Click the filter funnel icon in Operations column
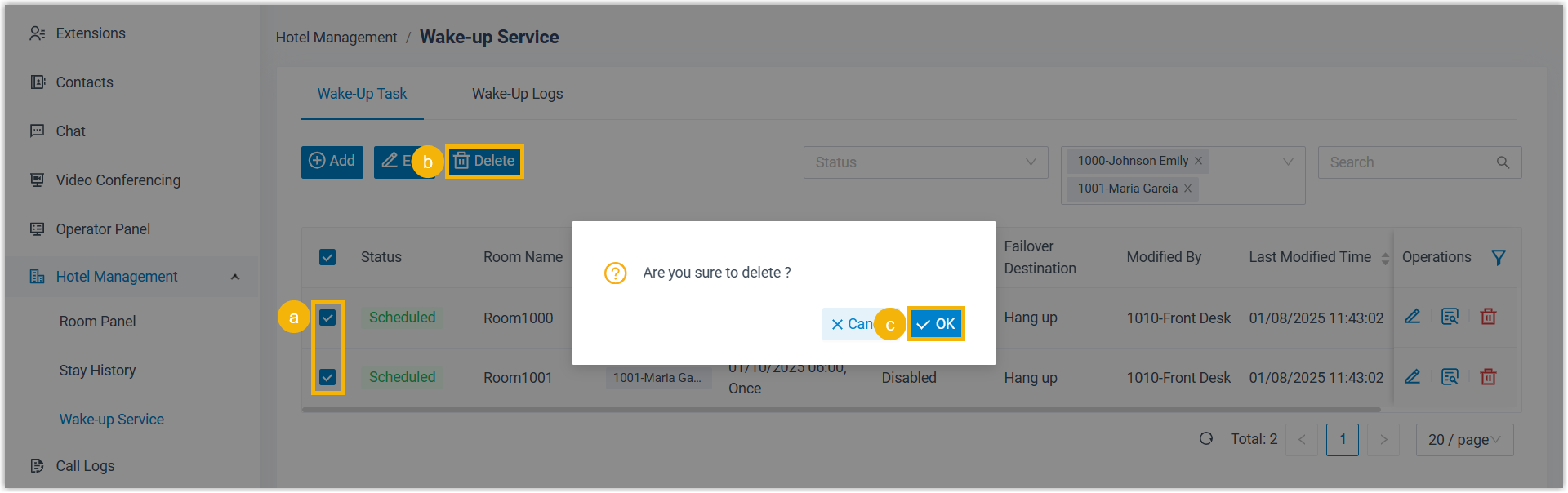 1499,258
